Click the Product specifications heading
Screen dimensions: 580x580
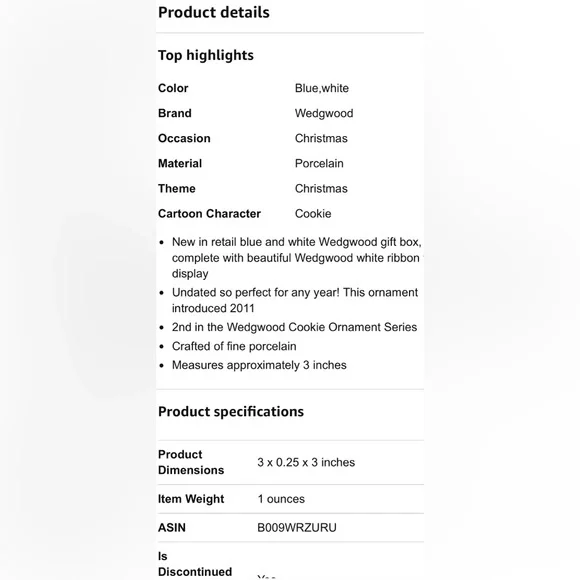(231, 412)
